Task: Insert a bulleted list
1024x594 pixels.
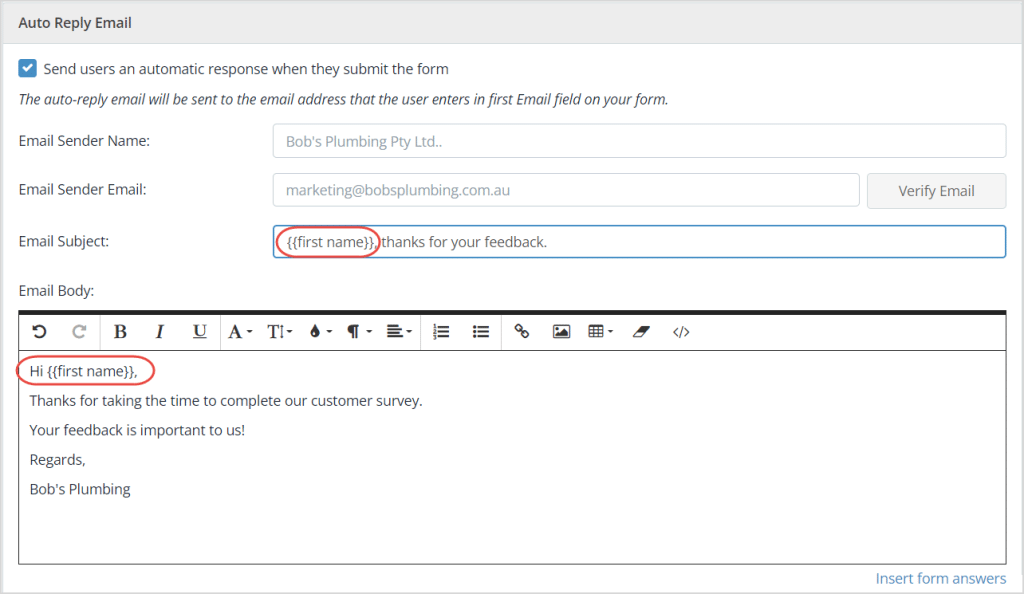Action: pyautogui.click(x=481, y=331)
